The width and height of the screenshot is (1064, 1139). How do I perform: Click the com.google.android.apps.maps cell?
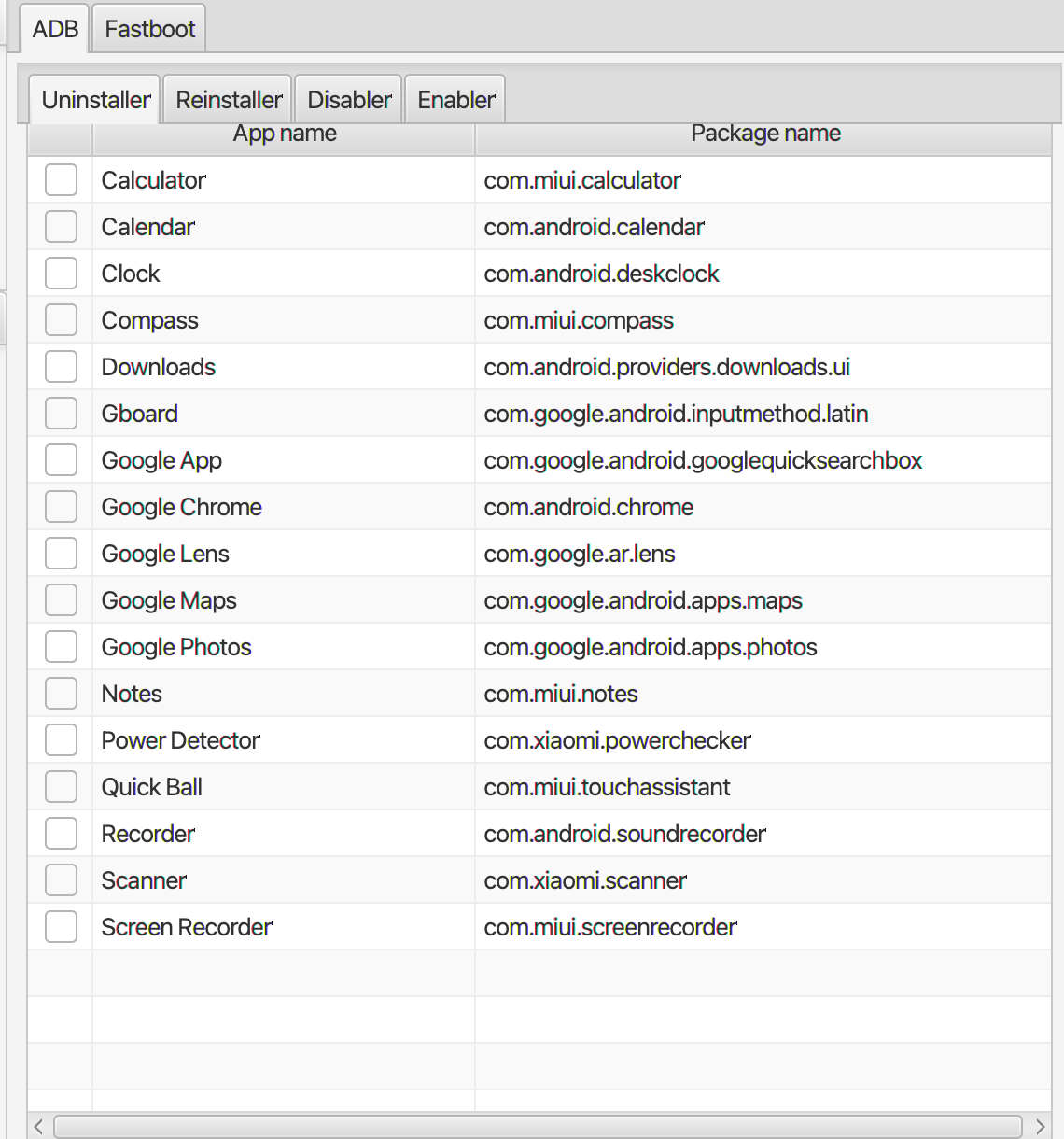(763, 599)
